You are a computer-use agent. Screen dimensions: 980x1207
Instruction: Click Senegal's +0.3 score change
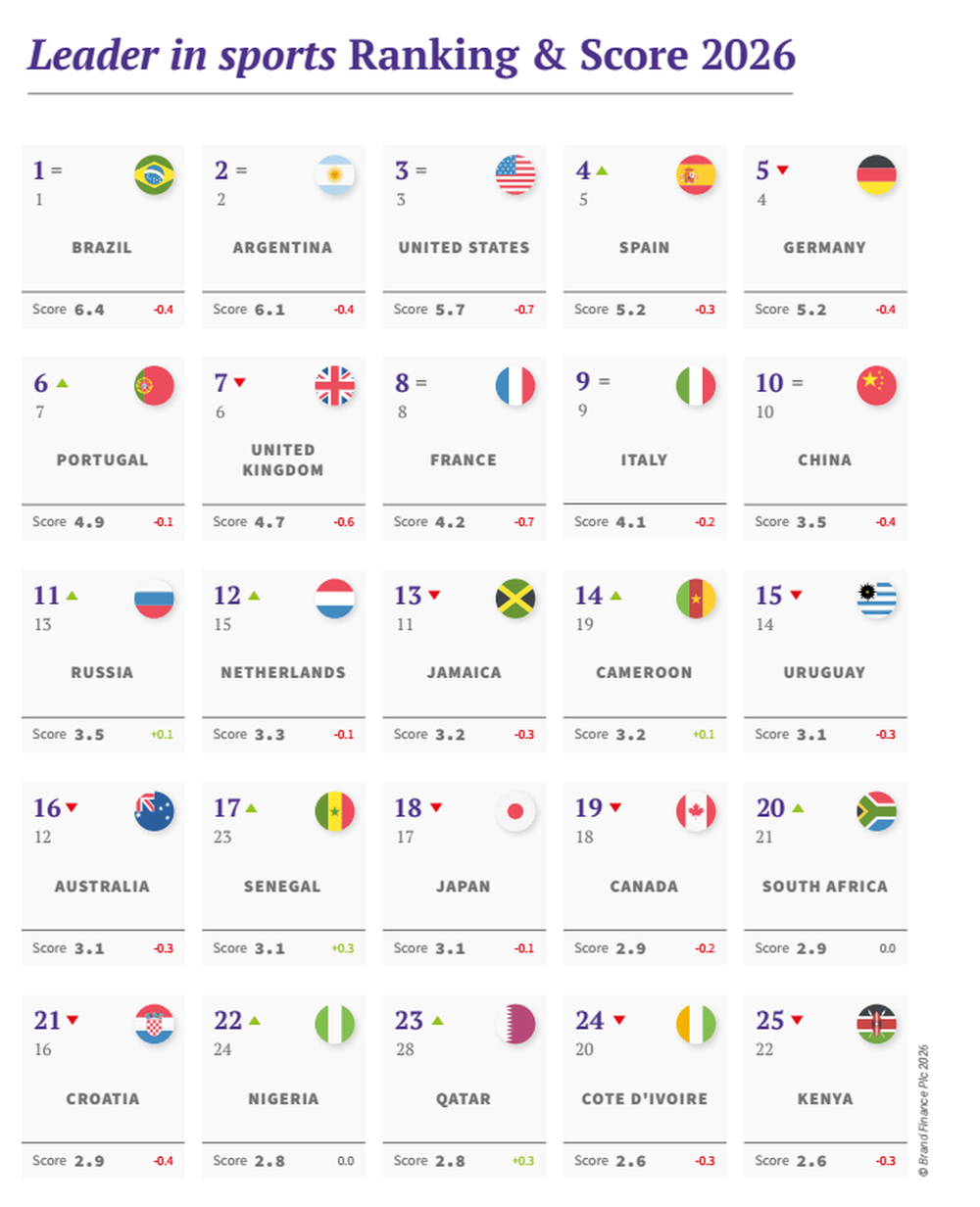click(x=343, y=948)
